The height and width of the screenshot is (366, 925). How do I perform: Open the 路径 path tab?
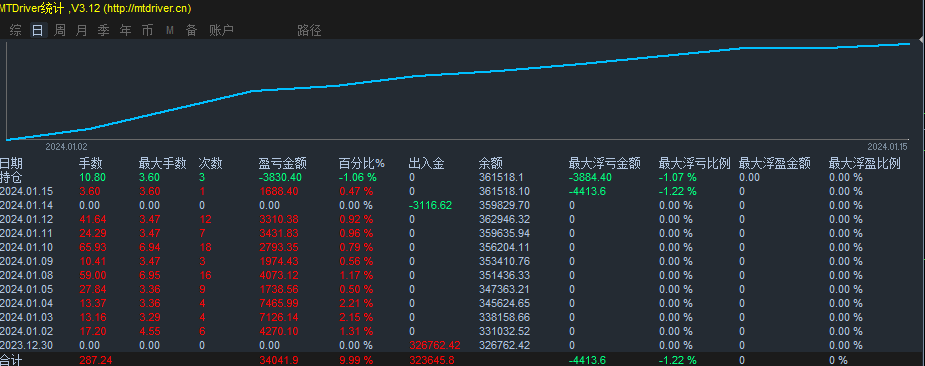[x=309, y=31]
